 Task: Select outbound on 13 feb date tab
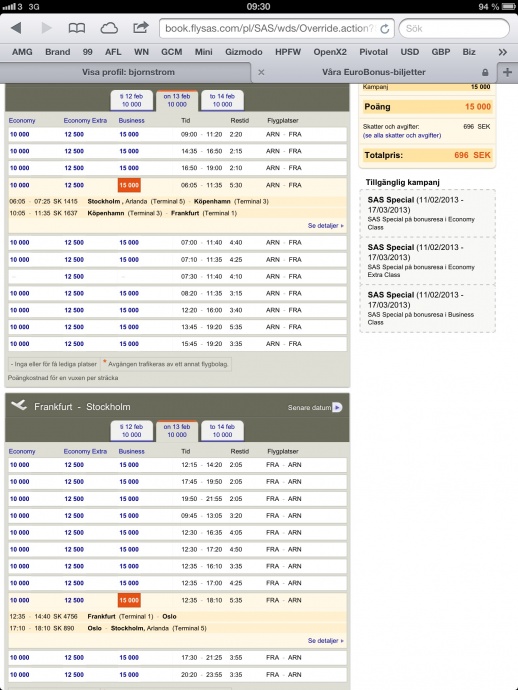tap(177, 100)
